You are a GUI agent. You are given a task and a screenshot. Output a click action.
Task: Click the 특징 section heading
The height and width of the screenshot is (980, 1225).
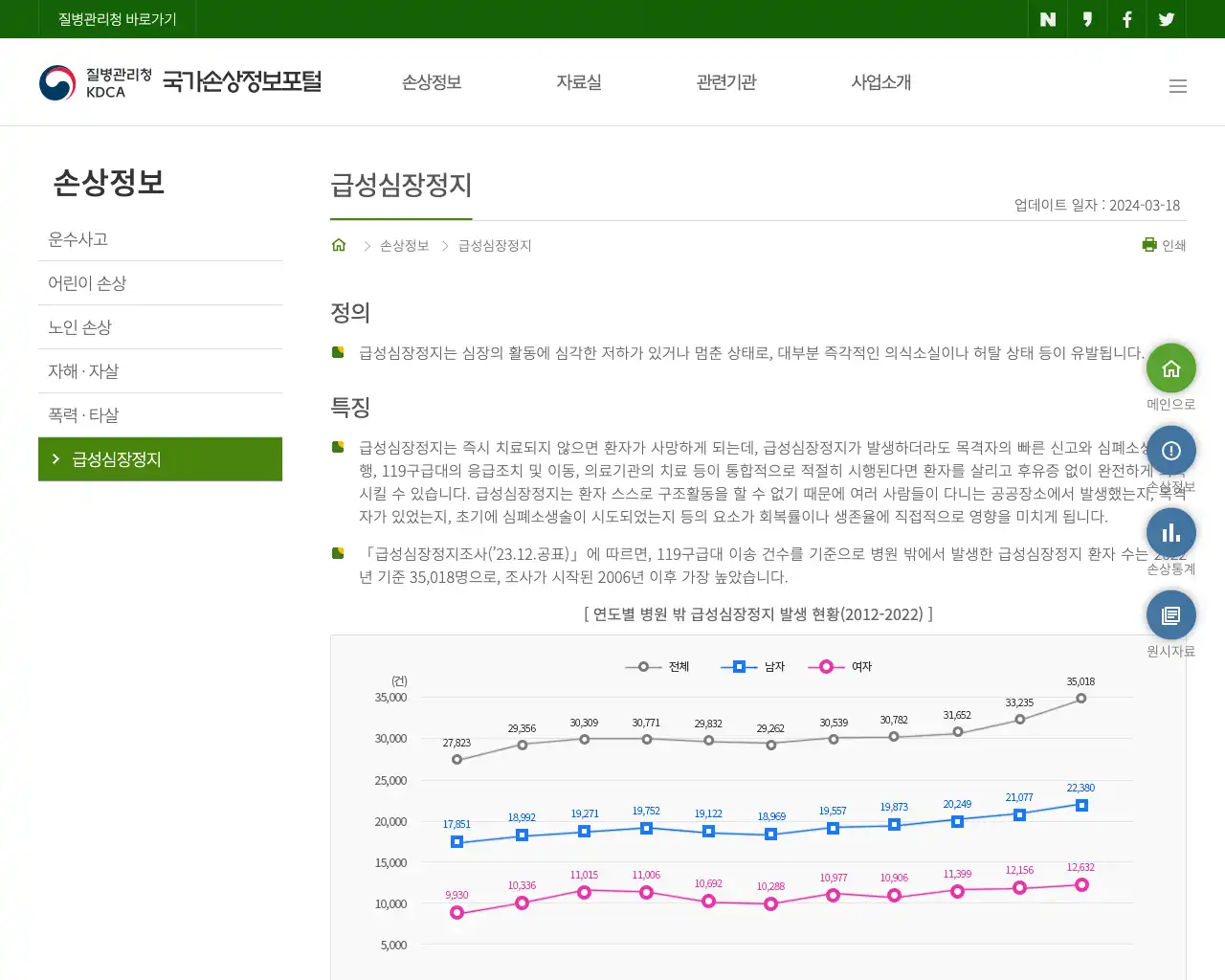[350, 408]
